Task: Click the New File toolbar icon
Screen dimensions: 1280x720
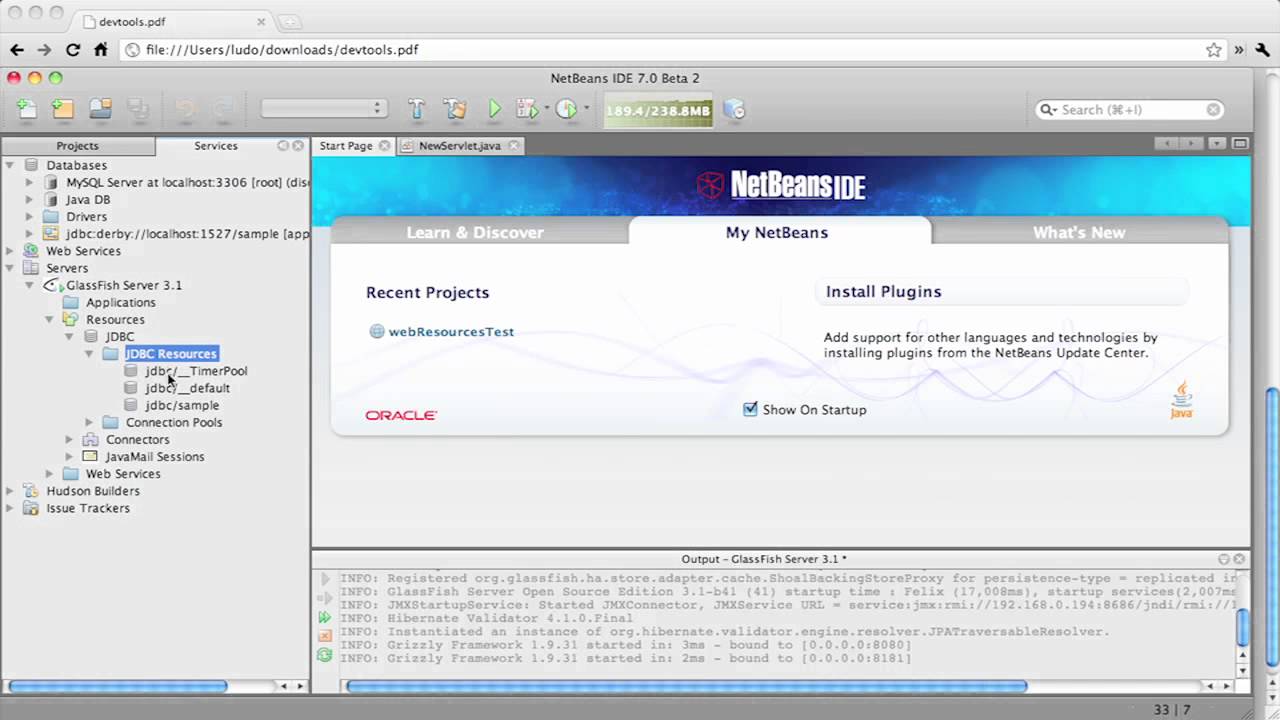Action: coord(27,109)
